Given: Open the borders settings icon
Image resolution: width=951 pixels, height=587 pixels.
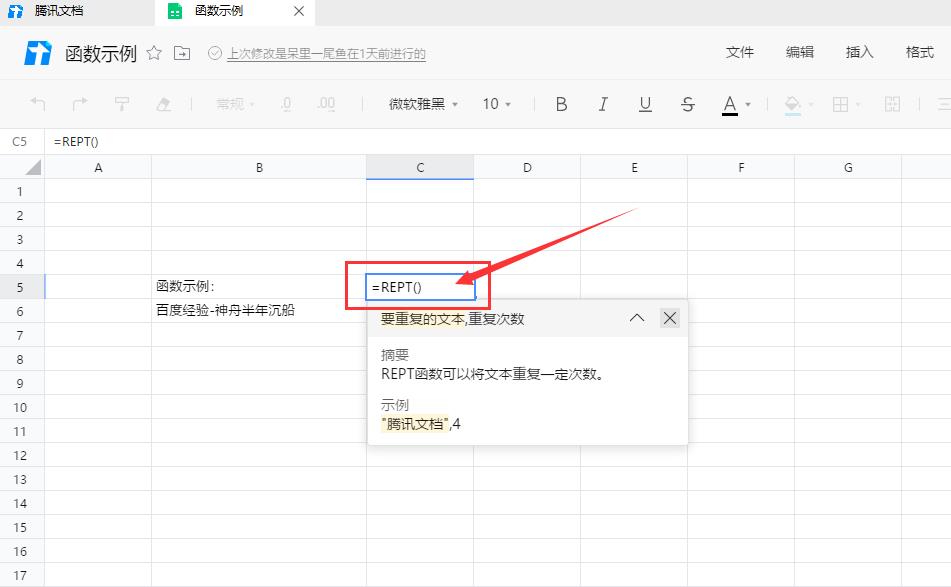Looking at the screenshot, I should pos(840,104).
